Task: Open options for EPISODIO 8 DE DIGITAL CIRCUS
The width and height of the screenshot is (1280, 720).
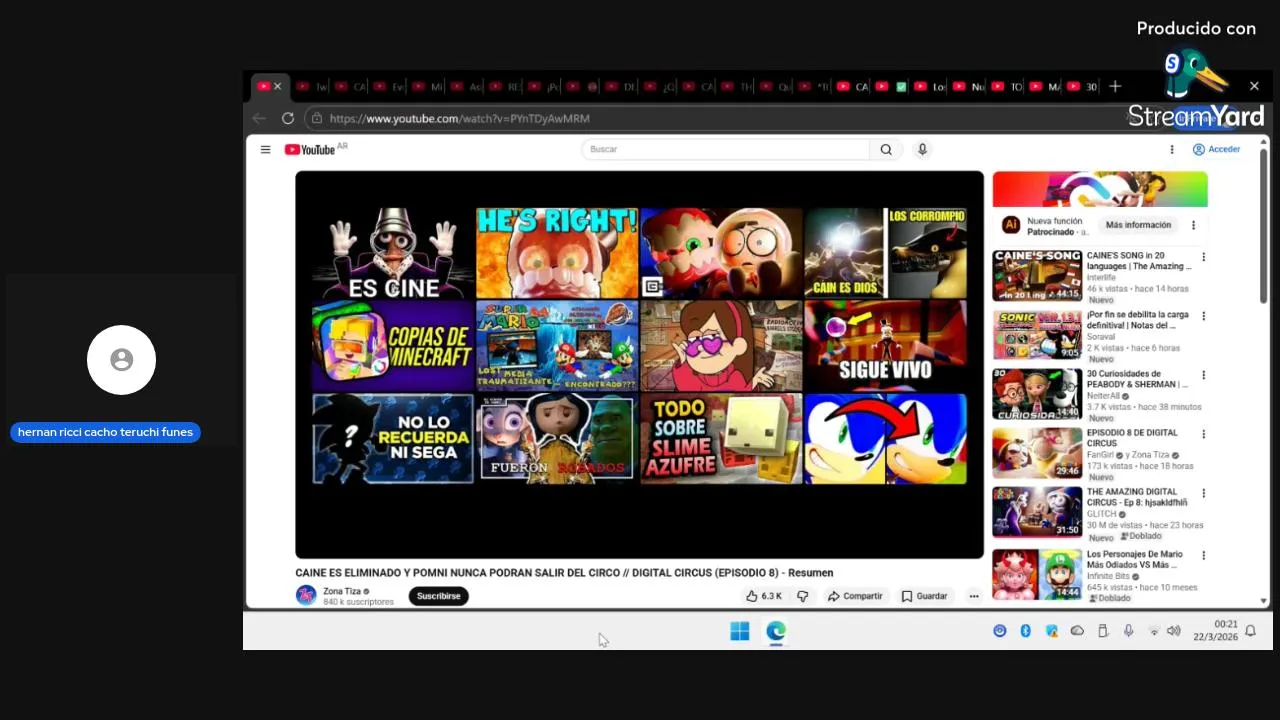Action: 1203,434
